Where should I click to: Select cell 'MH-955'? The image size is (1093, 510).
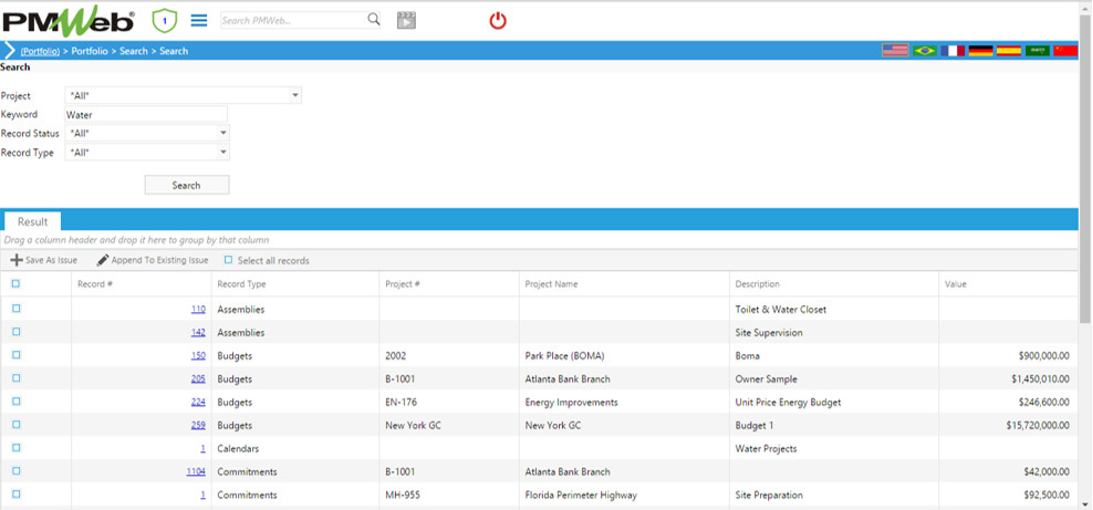pyautogui.click(x=401, y=495)
